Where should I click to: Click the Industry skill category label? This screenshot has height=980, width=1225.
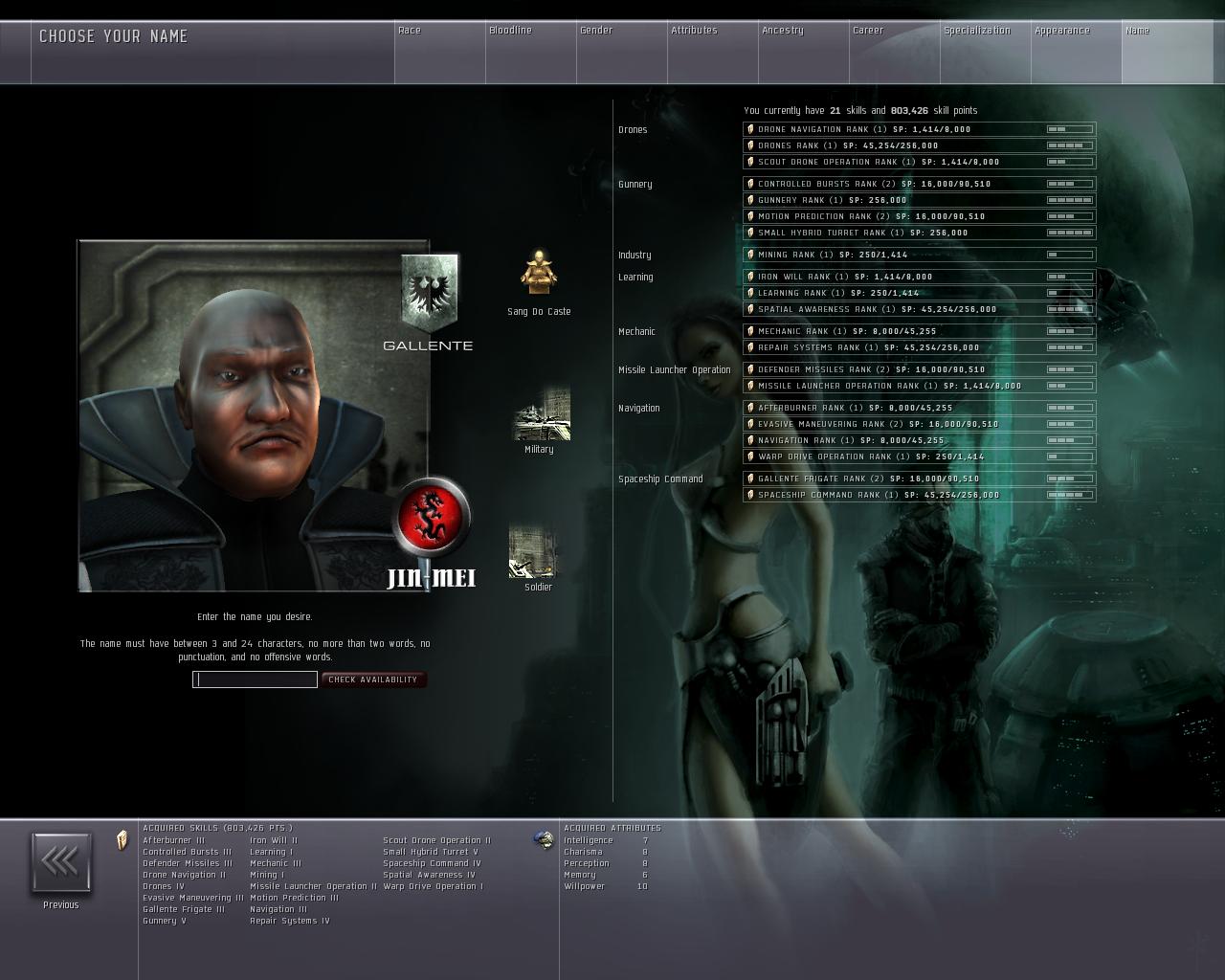[x=635, y=256]
